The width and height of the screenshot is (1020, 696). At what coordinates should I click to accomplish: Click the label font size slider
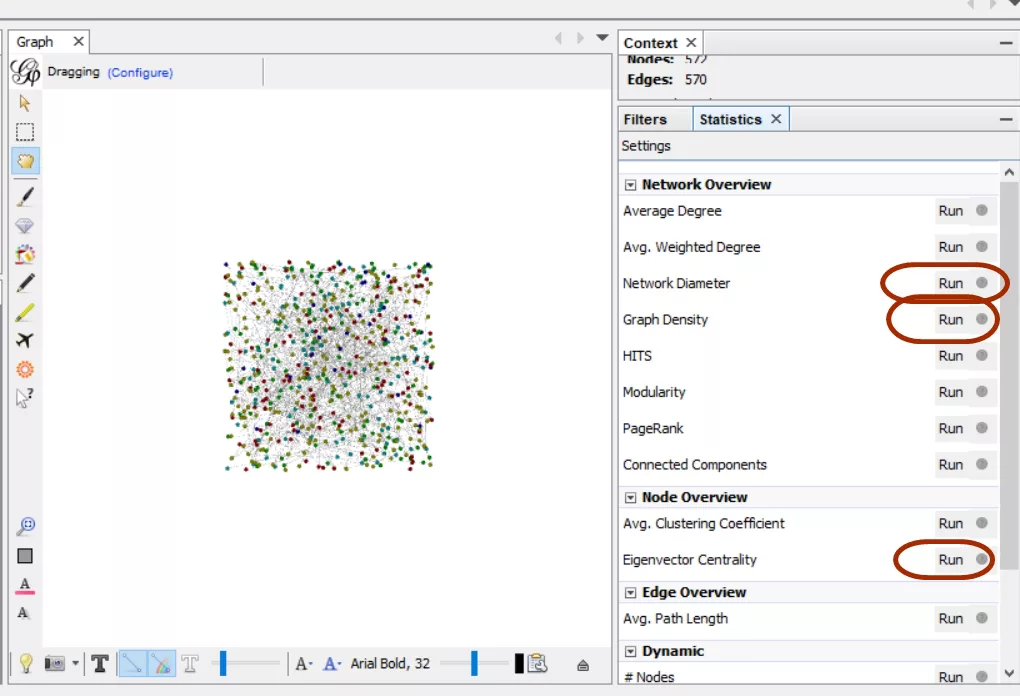474,663
